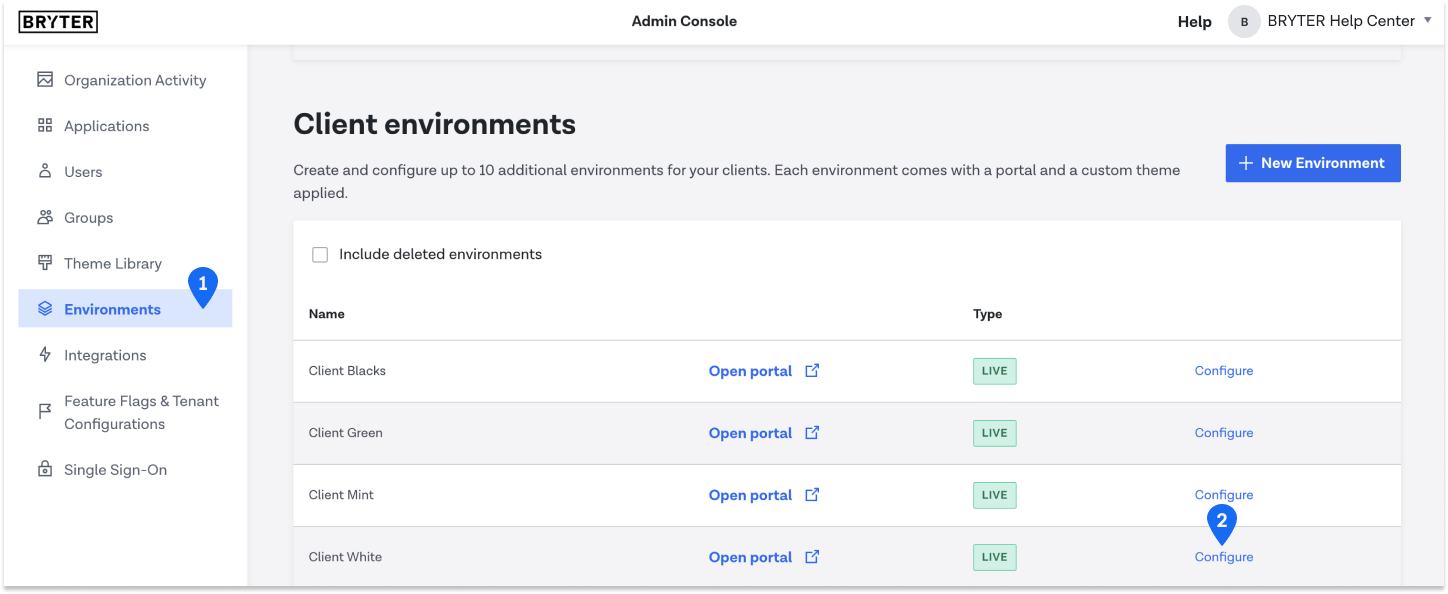
Task: Configure the Client White environment
Action: point(1223,556)
